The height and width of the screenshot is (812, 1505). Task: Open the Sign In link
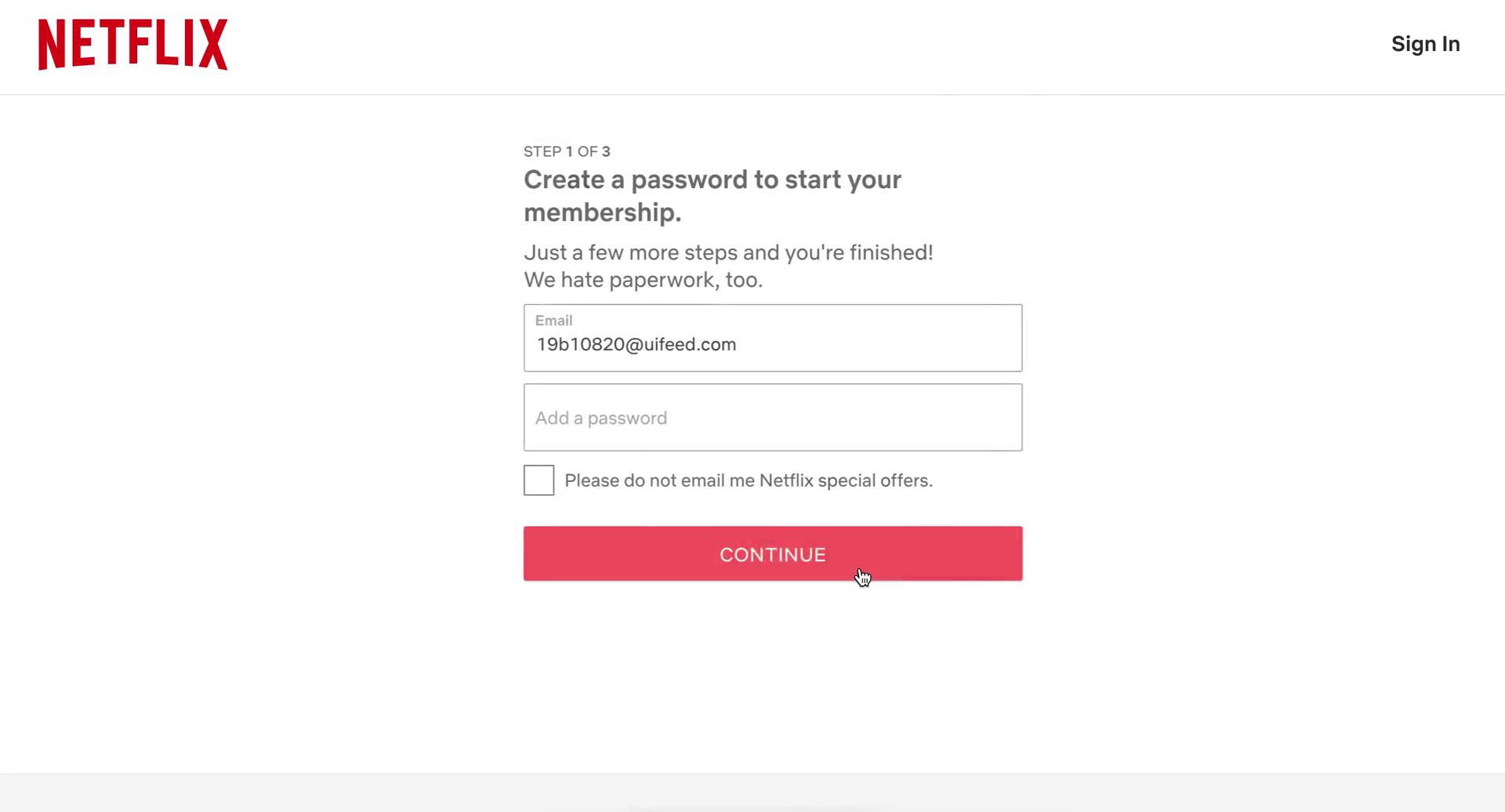pos(1425,44)
